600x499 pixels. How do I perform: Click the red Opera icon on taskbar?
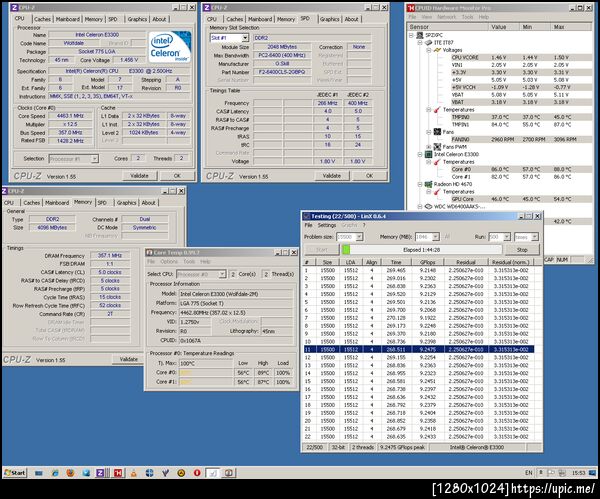pyautogui.click(x=197, y=473)
